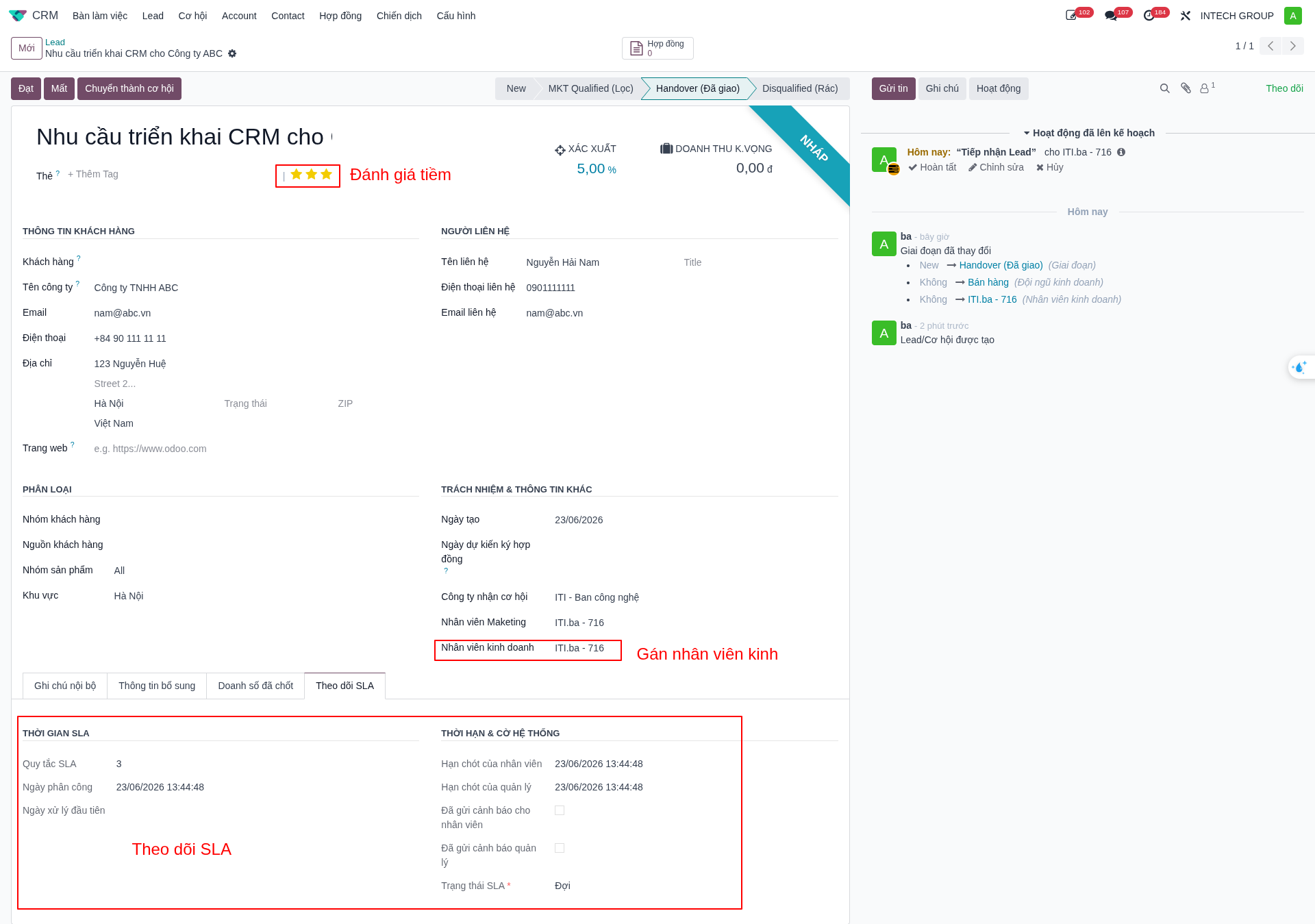Image resolution: width=1315 pixels, height=924 pixels.
Task: Click Theo dõi to follow record
Action: point(1284,88)
